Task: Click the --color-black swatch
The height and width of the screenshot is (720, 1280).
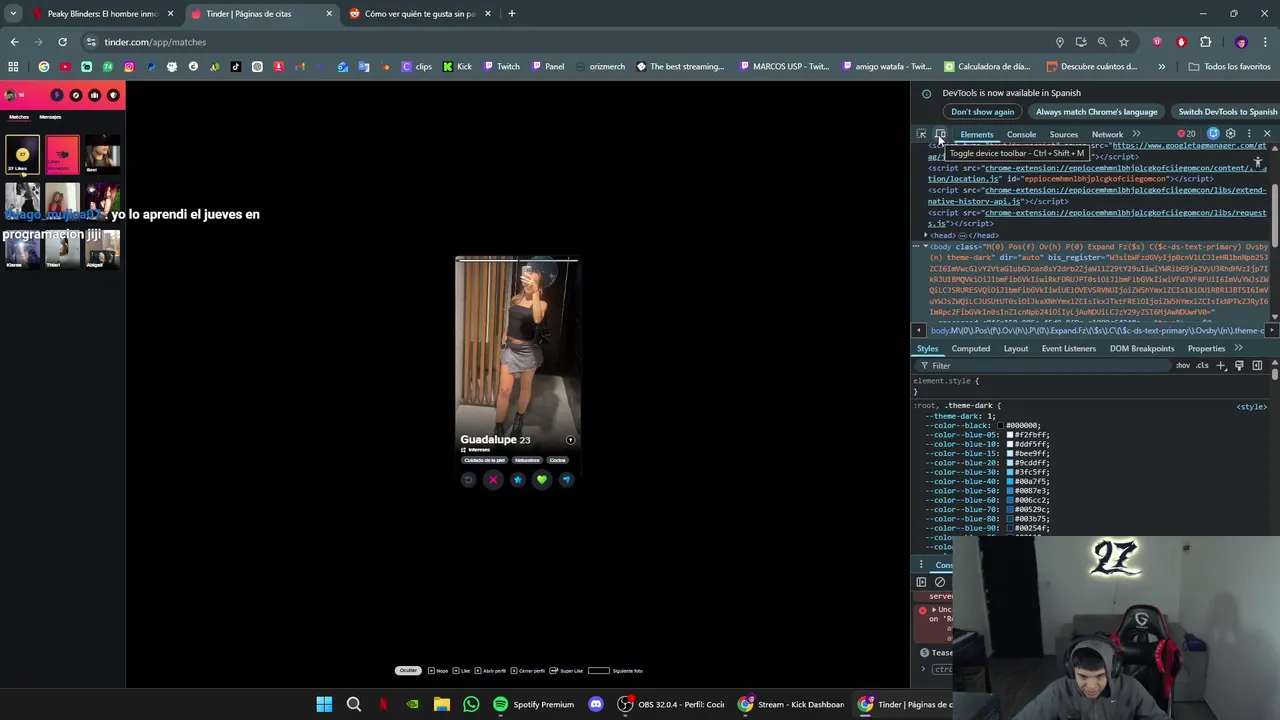Action: pos(1000,426)
